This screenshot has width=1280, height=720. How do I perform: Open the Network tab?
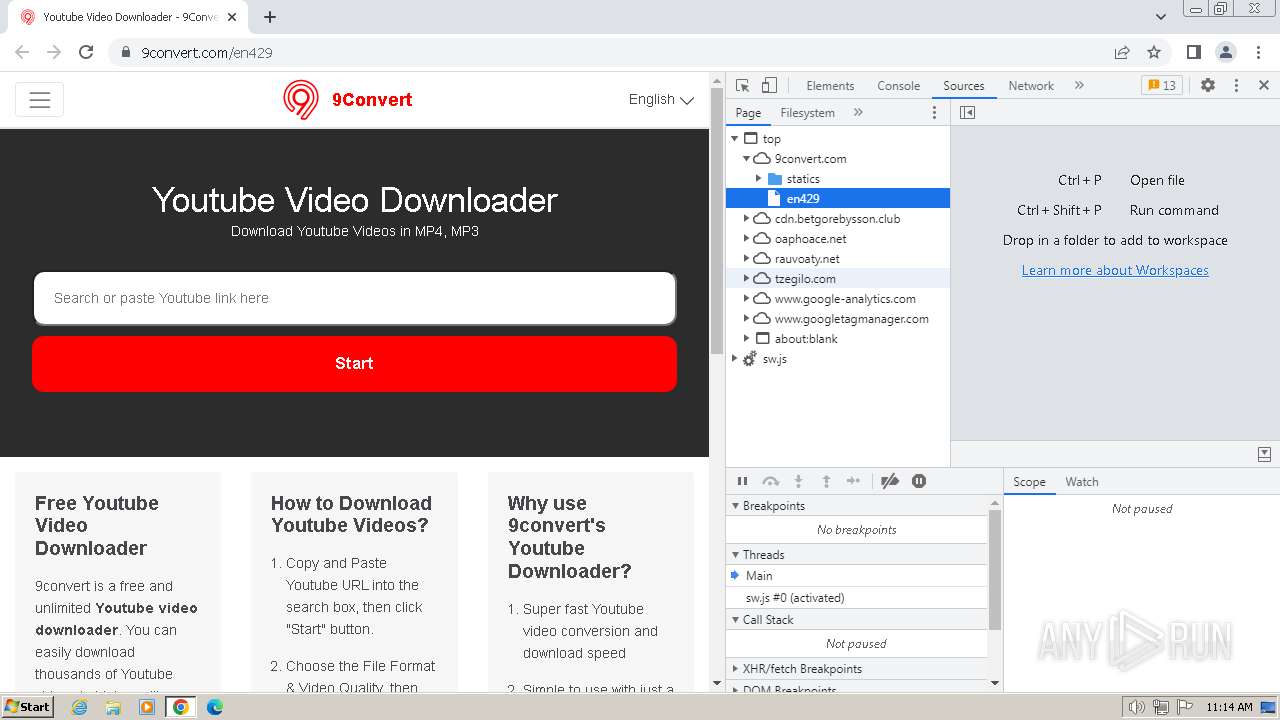[x=1031, y=86]
